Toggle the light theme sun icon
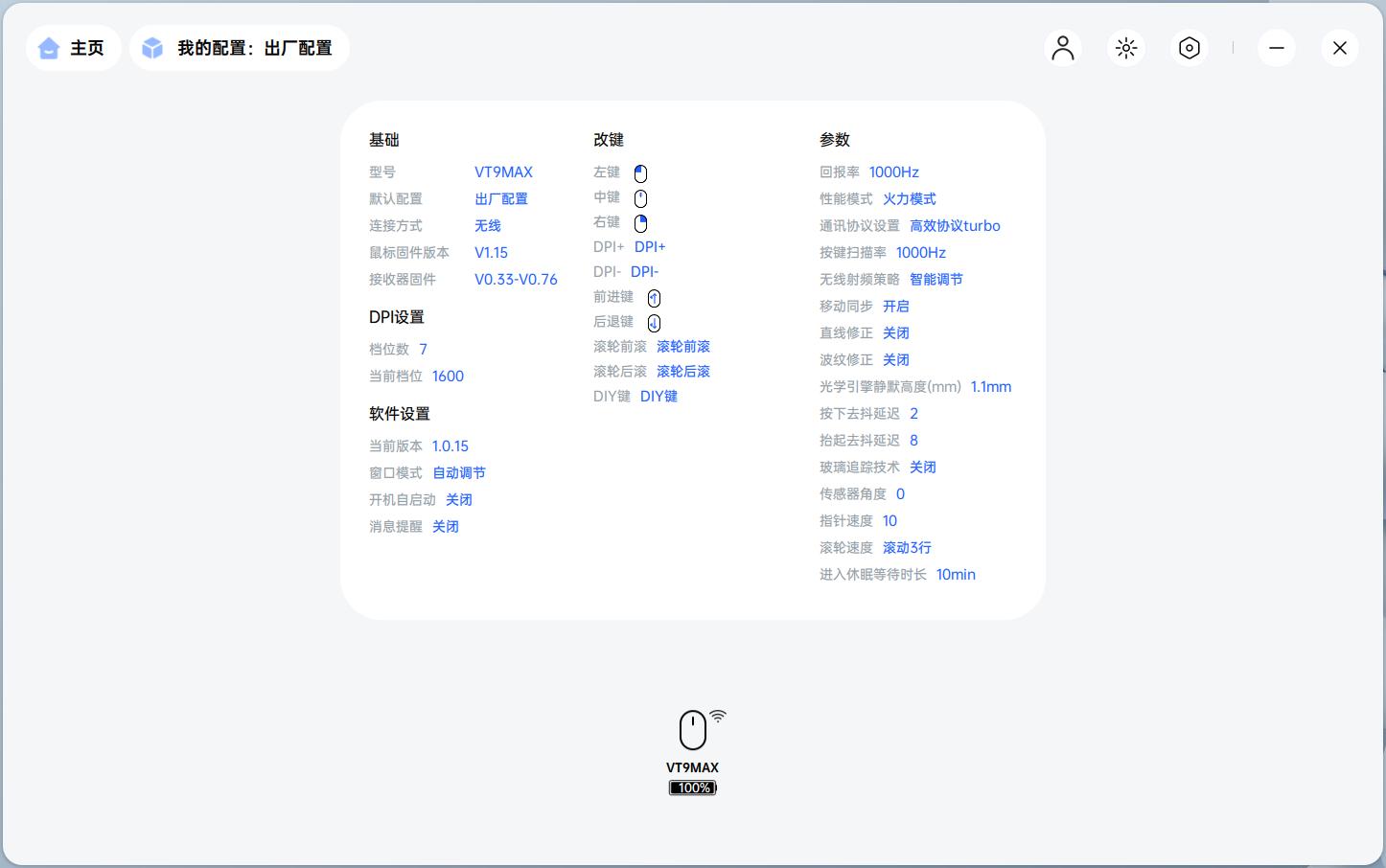This screenshot has height=868, width=1386. point(1126,48)
